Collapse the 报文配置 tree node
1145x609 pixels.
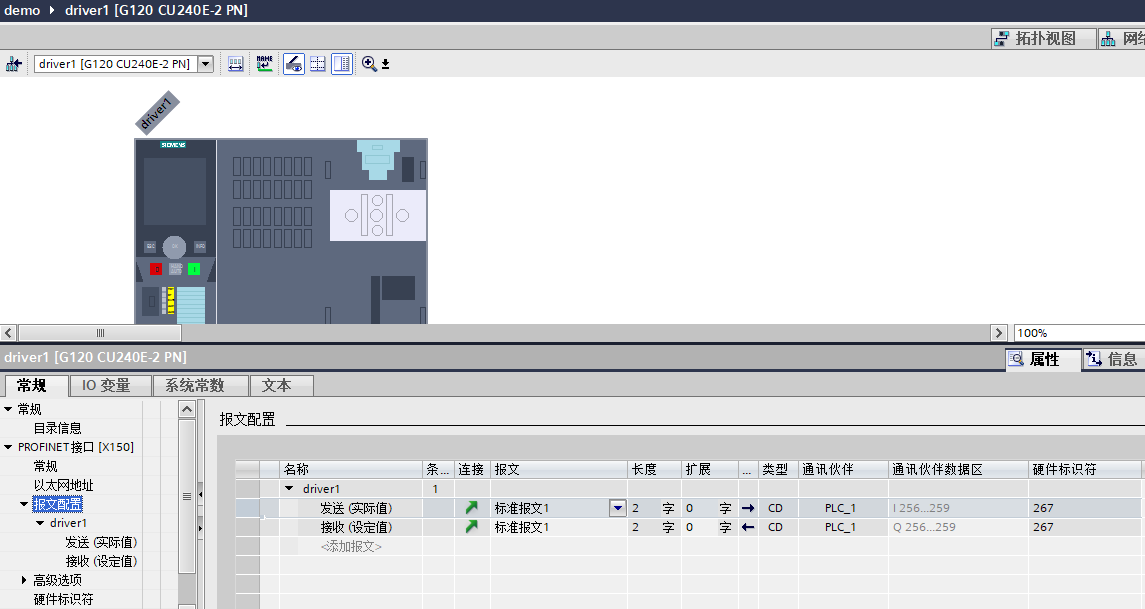24,504
